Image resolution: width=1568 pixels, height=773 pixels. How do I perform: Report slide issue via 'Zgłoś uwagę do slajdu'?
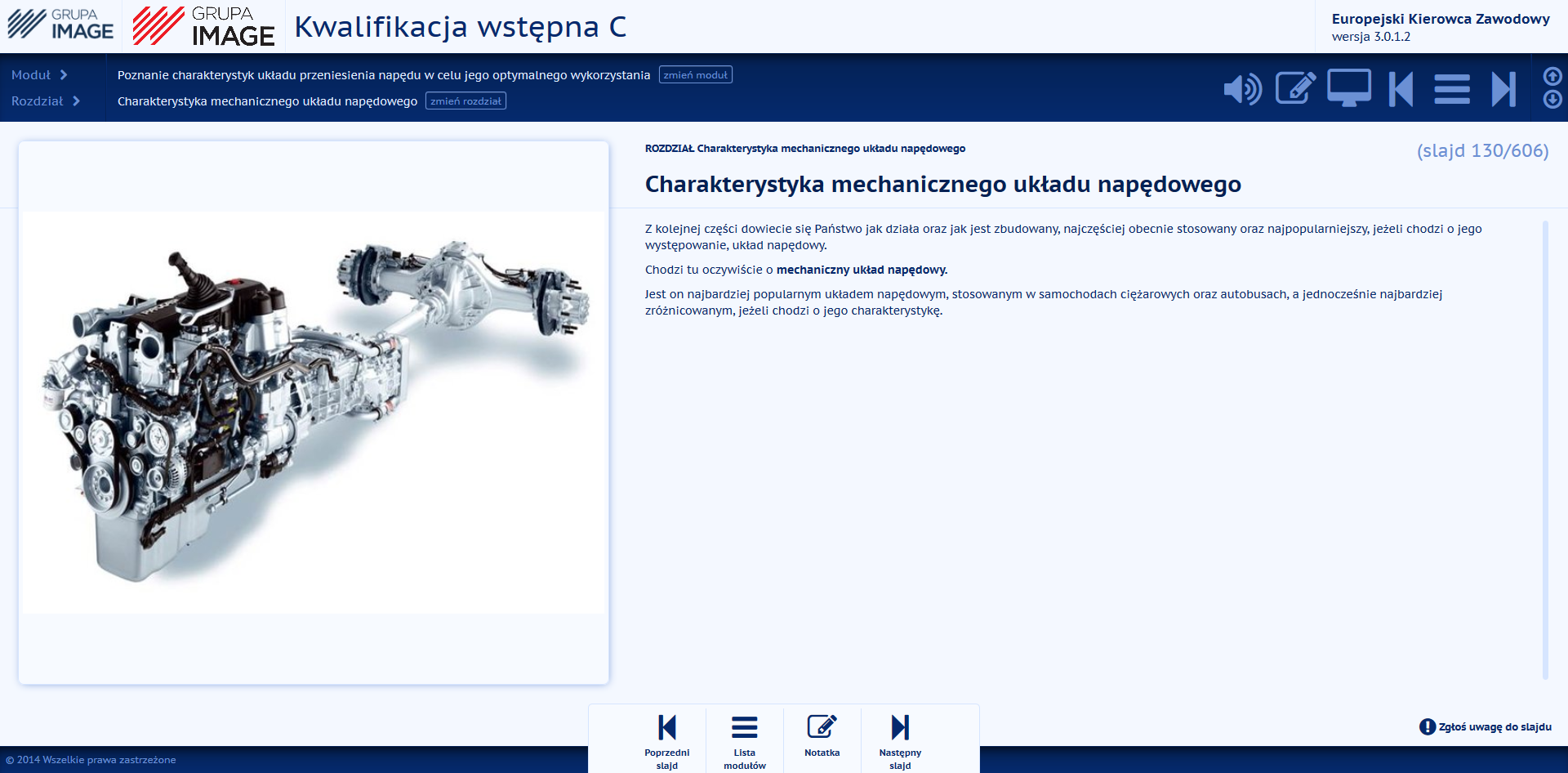[1486, 726]
